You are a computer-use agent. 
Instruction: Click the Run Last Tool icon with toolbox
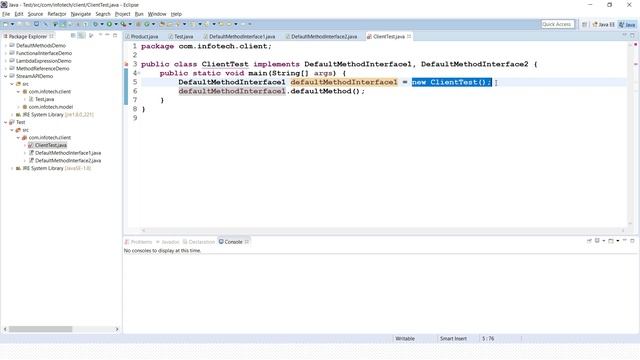pyautogui.click(x=123, y=24)
